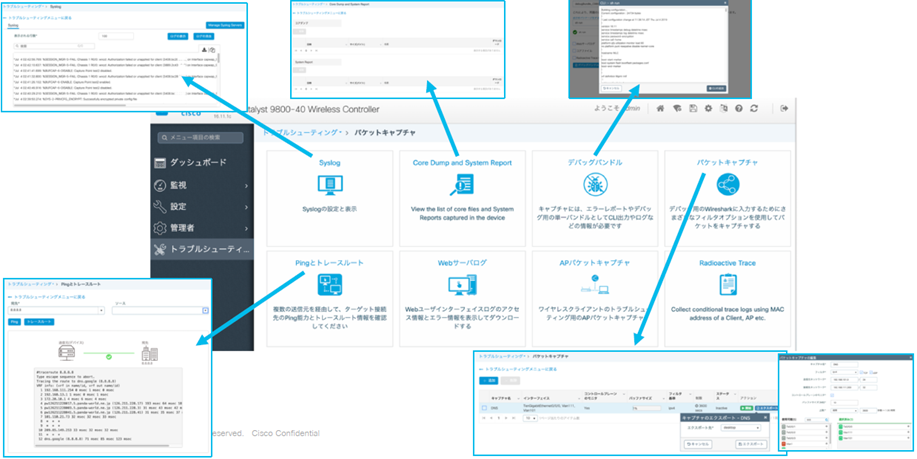
Task: Click the Configuration wrench sidebar icon
Action: [160, 206]
